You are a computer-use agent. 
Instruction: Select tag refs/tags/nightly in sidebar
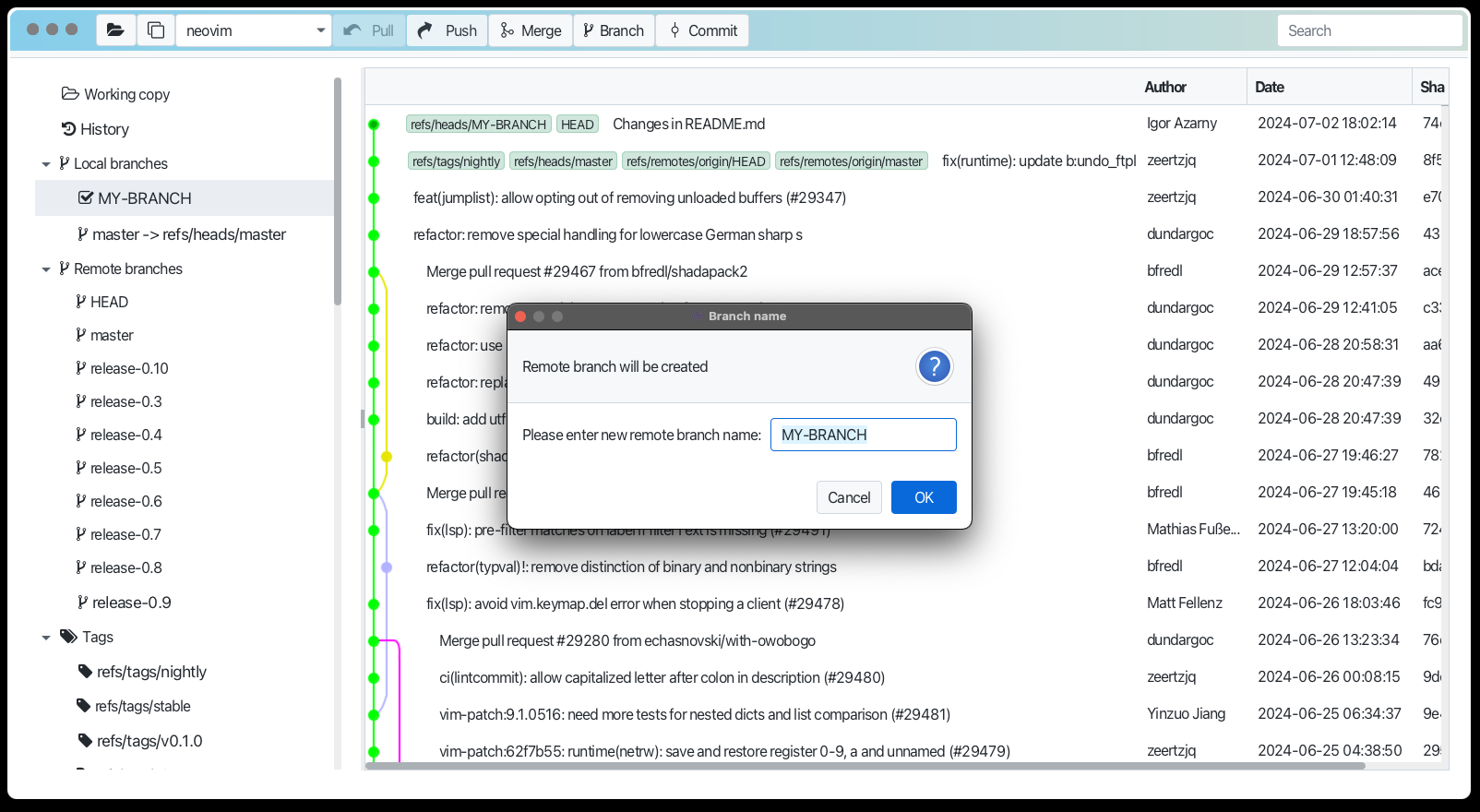click(142, 672)
